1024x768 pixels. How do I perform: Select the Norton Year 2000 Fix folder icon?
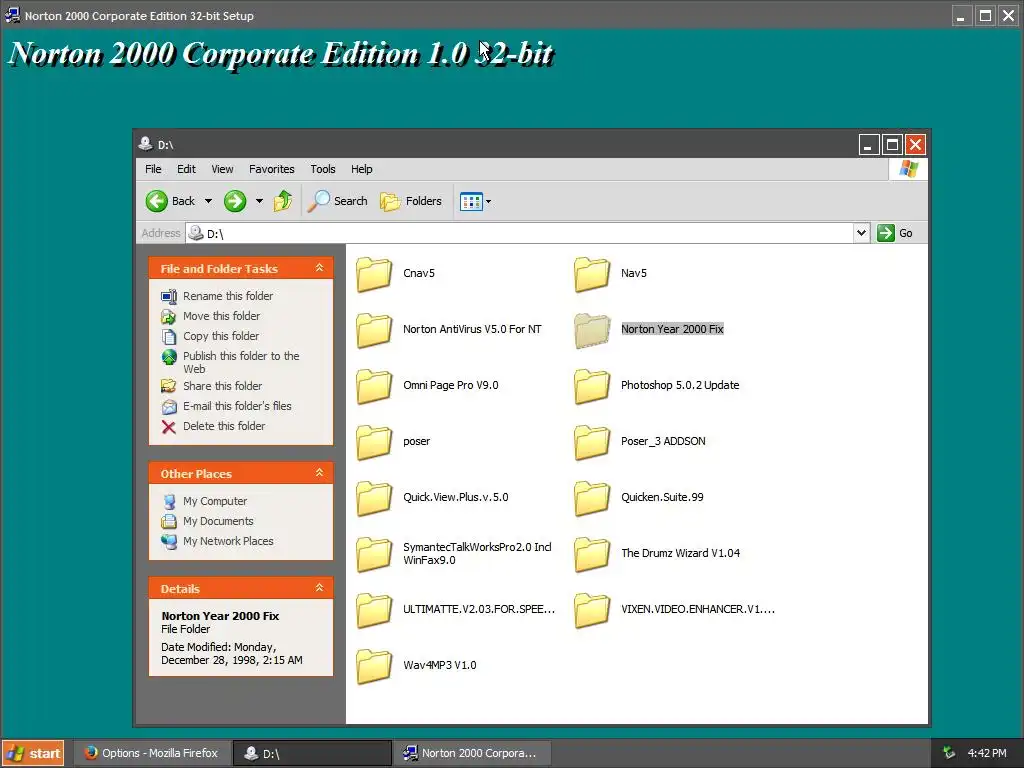(592, 330)
